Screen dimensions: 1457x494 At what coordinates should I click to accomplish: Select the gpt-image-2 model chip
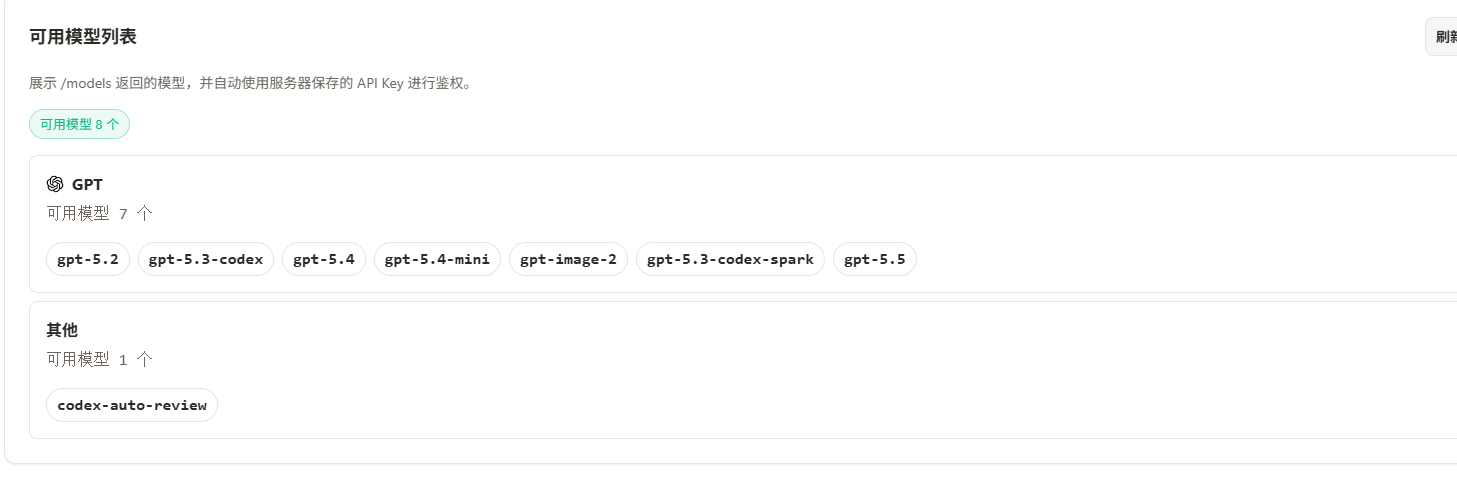pos(568,260)
